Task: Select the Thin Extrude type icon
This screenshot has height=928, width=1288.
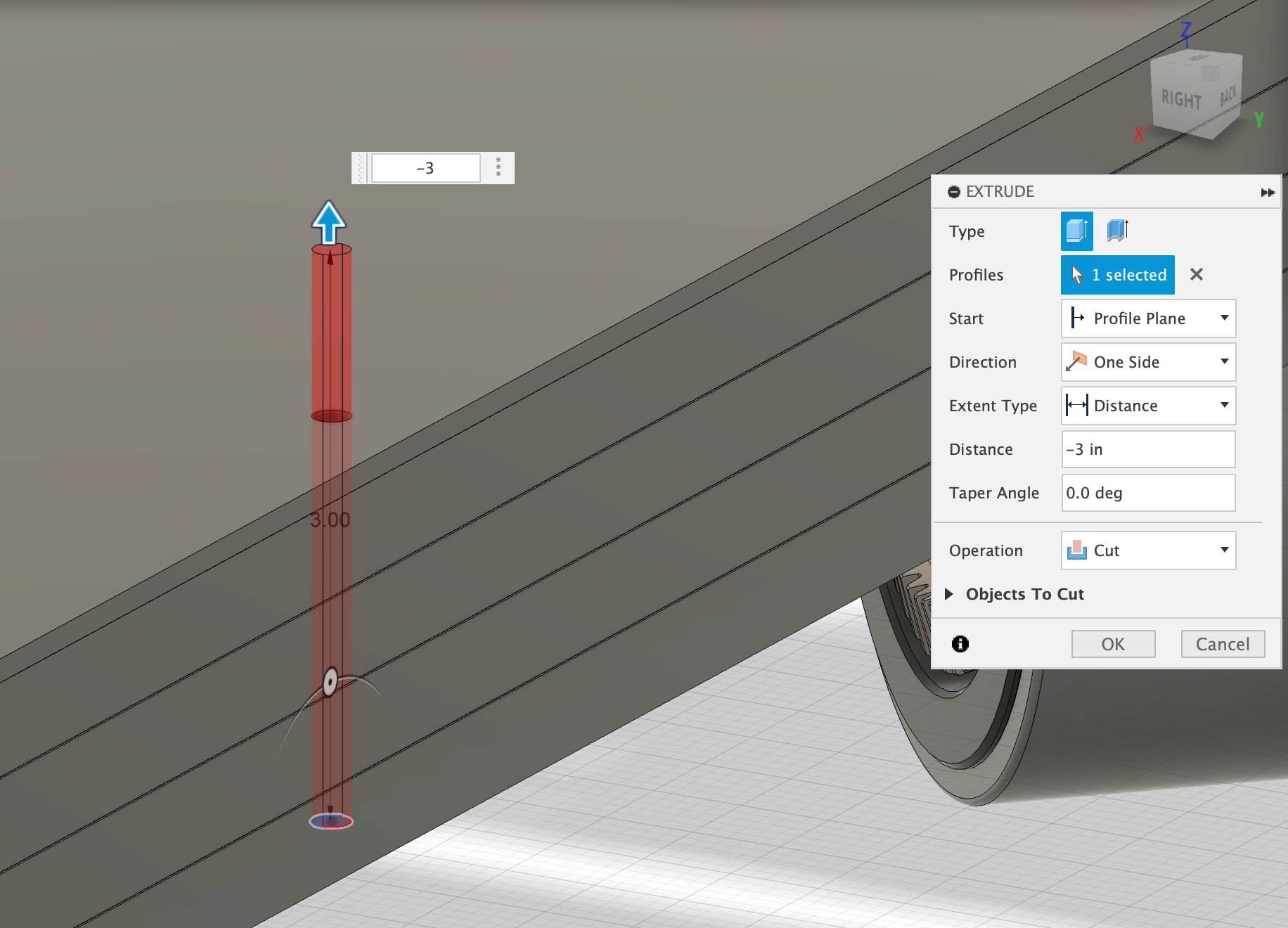Action: pos(1117,231)
